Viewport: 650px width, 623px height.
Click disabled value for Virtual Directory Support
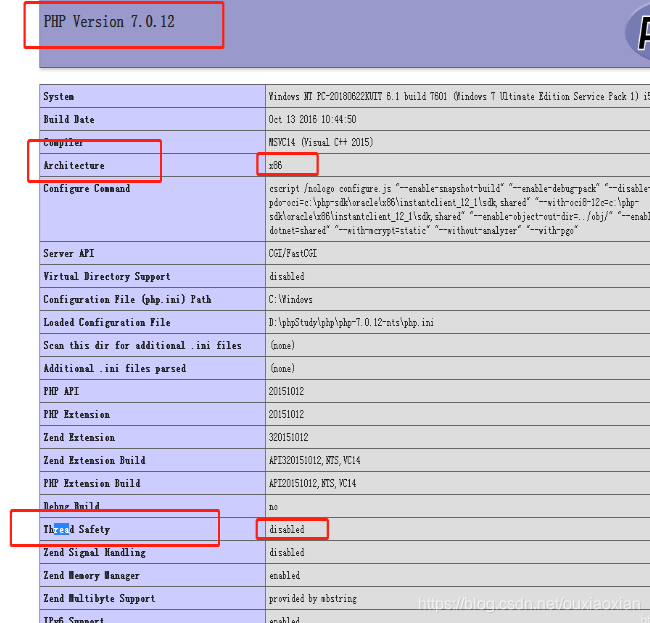[286, 276]
